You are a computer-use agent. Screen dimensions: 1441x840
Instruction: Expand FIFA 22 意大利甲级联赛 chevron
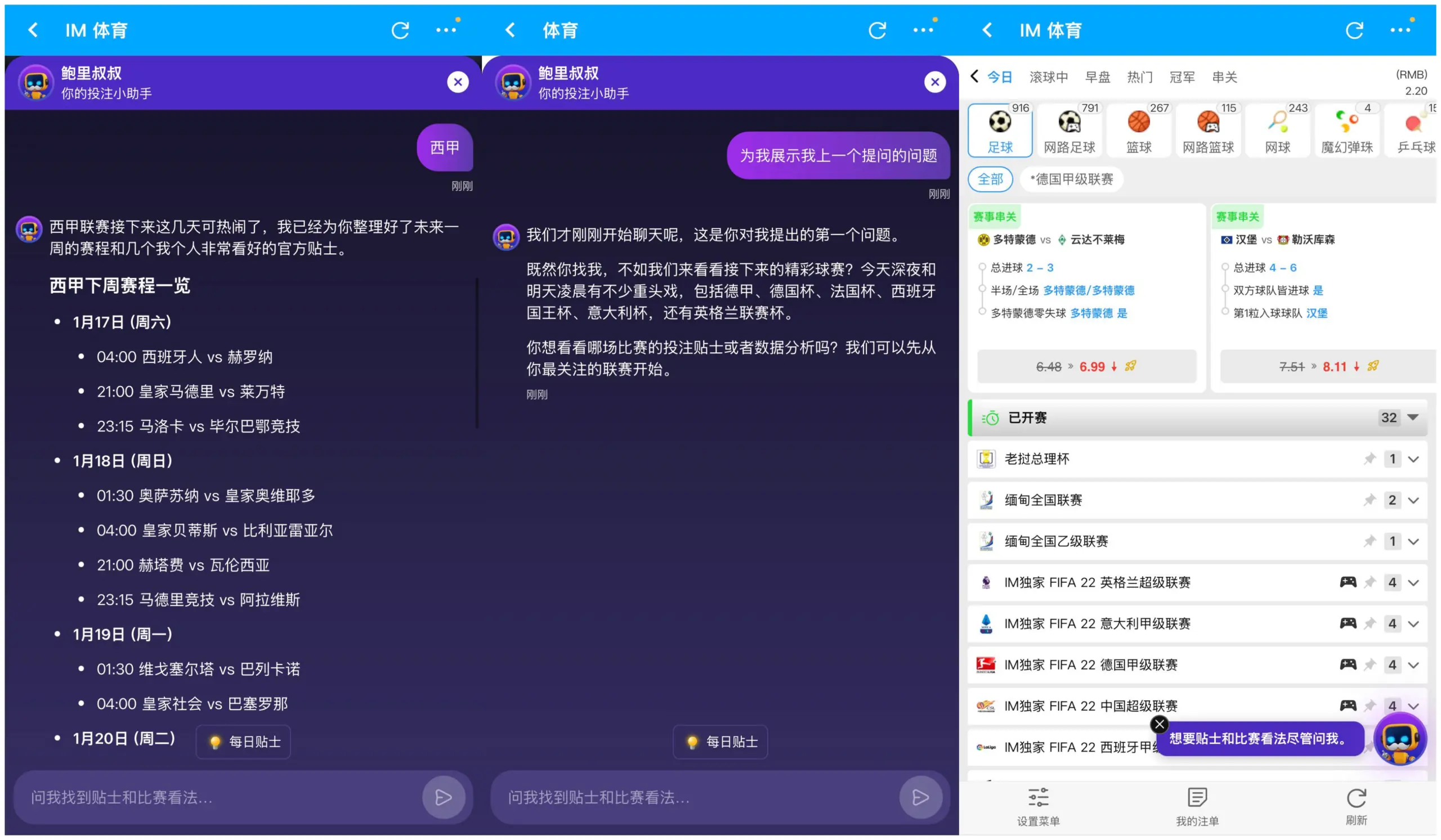(x=1413, y=624)
